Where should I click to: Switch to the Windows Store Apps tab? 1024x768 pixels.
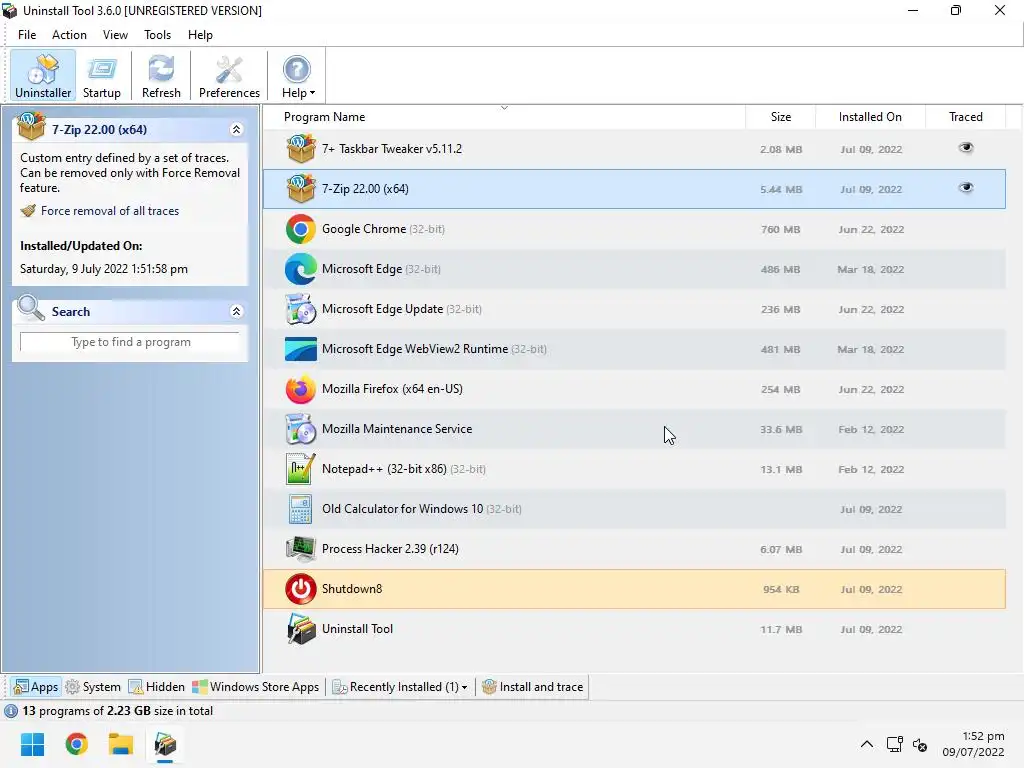[255, 687]
